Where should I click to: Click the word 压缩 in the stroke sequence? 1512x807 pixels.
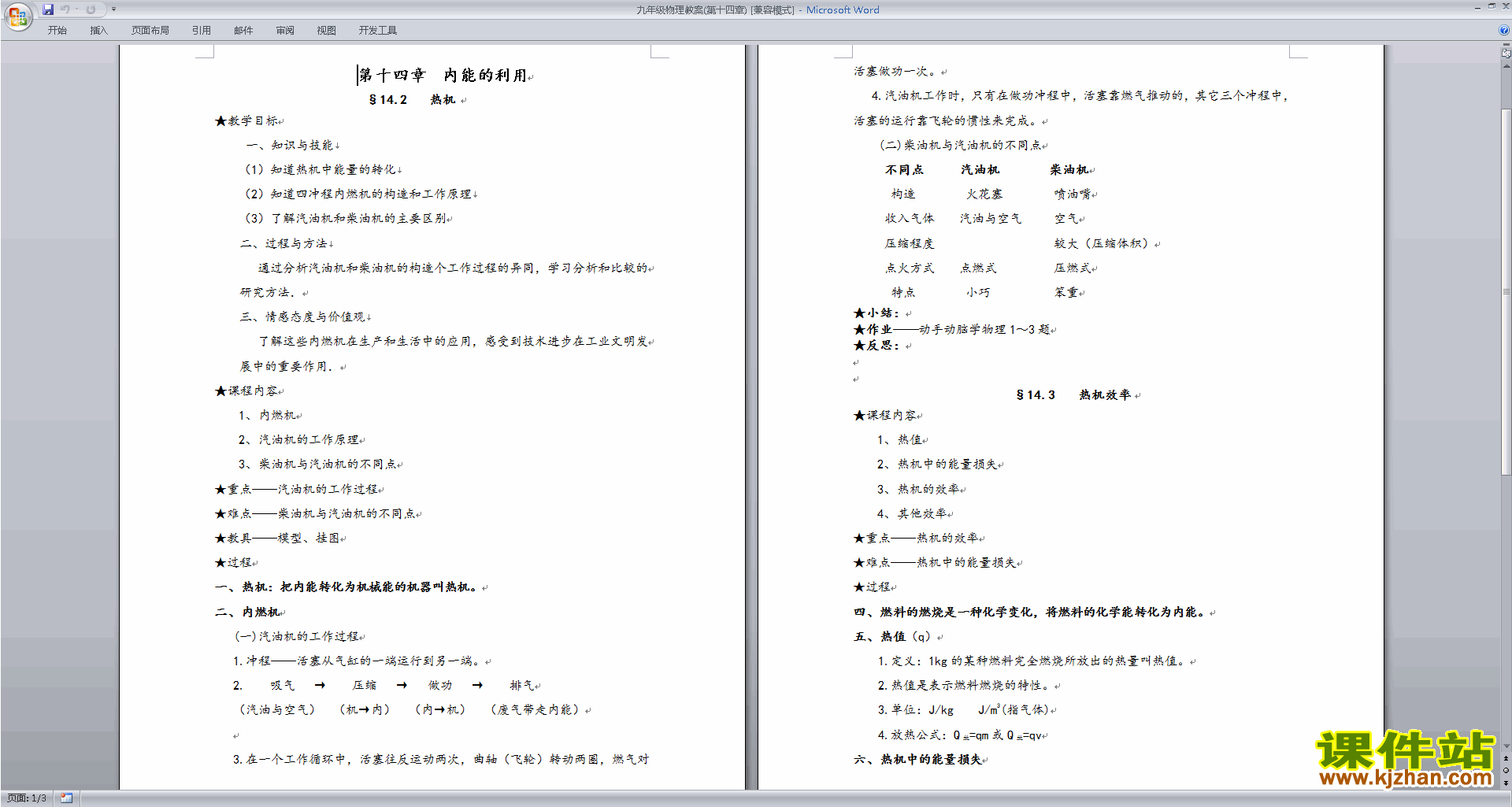(365, 685)
